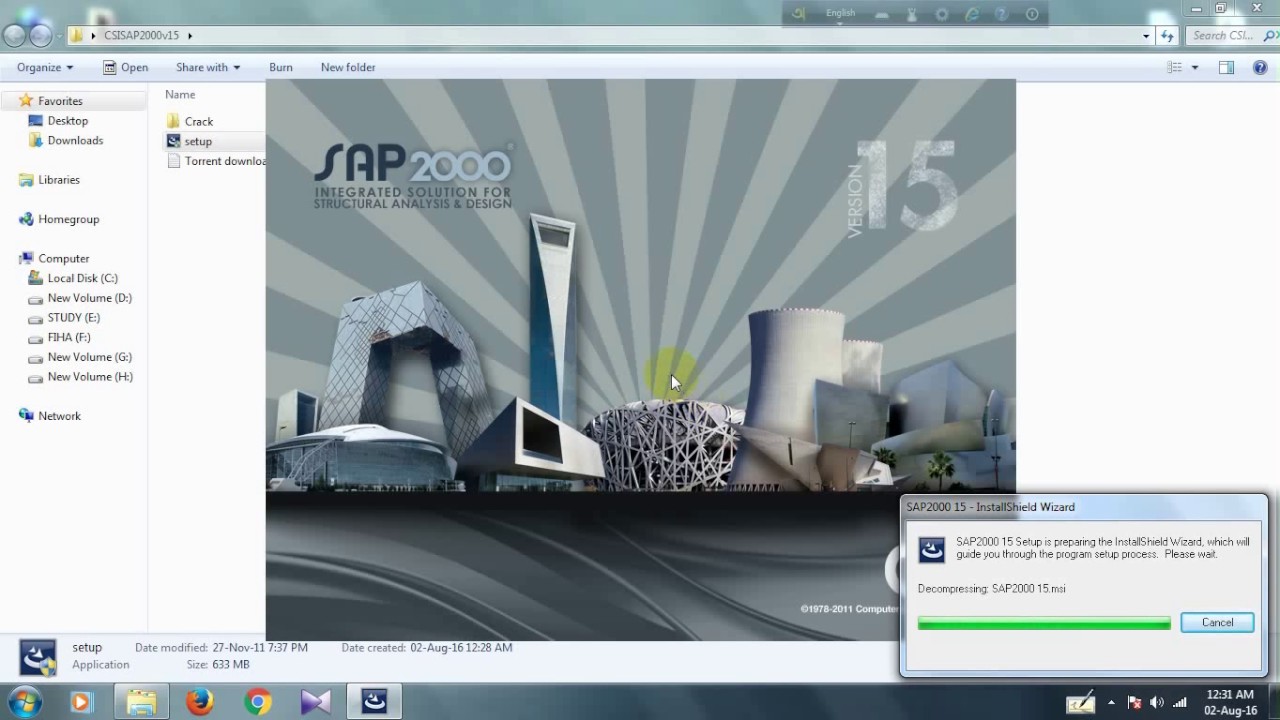
Task: Click the IE icon in language bar
Action: coord(971,14)
